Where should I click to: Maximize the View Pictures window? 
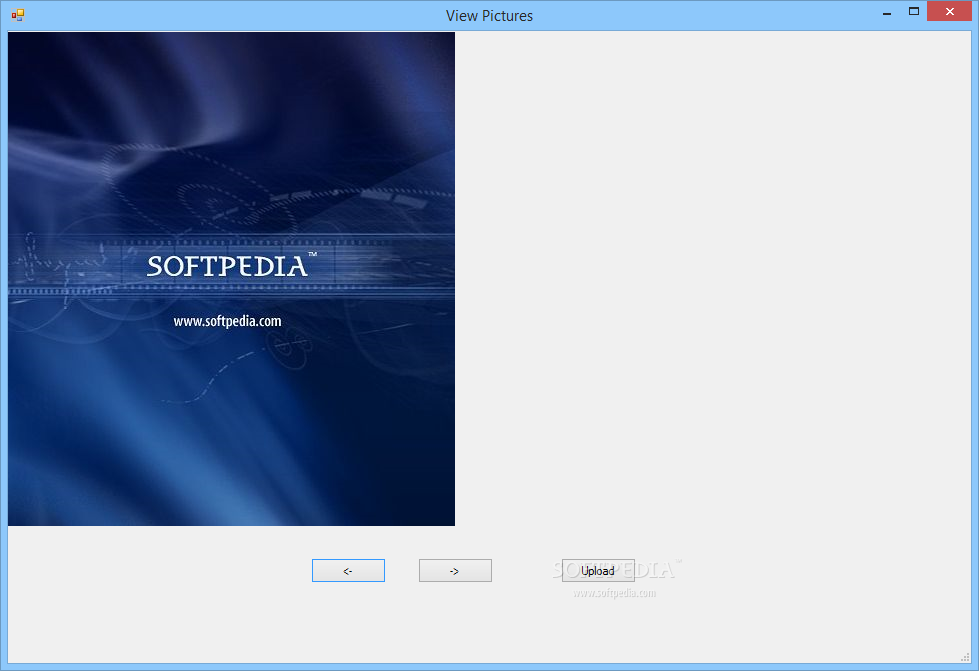[913, 11]
